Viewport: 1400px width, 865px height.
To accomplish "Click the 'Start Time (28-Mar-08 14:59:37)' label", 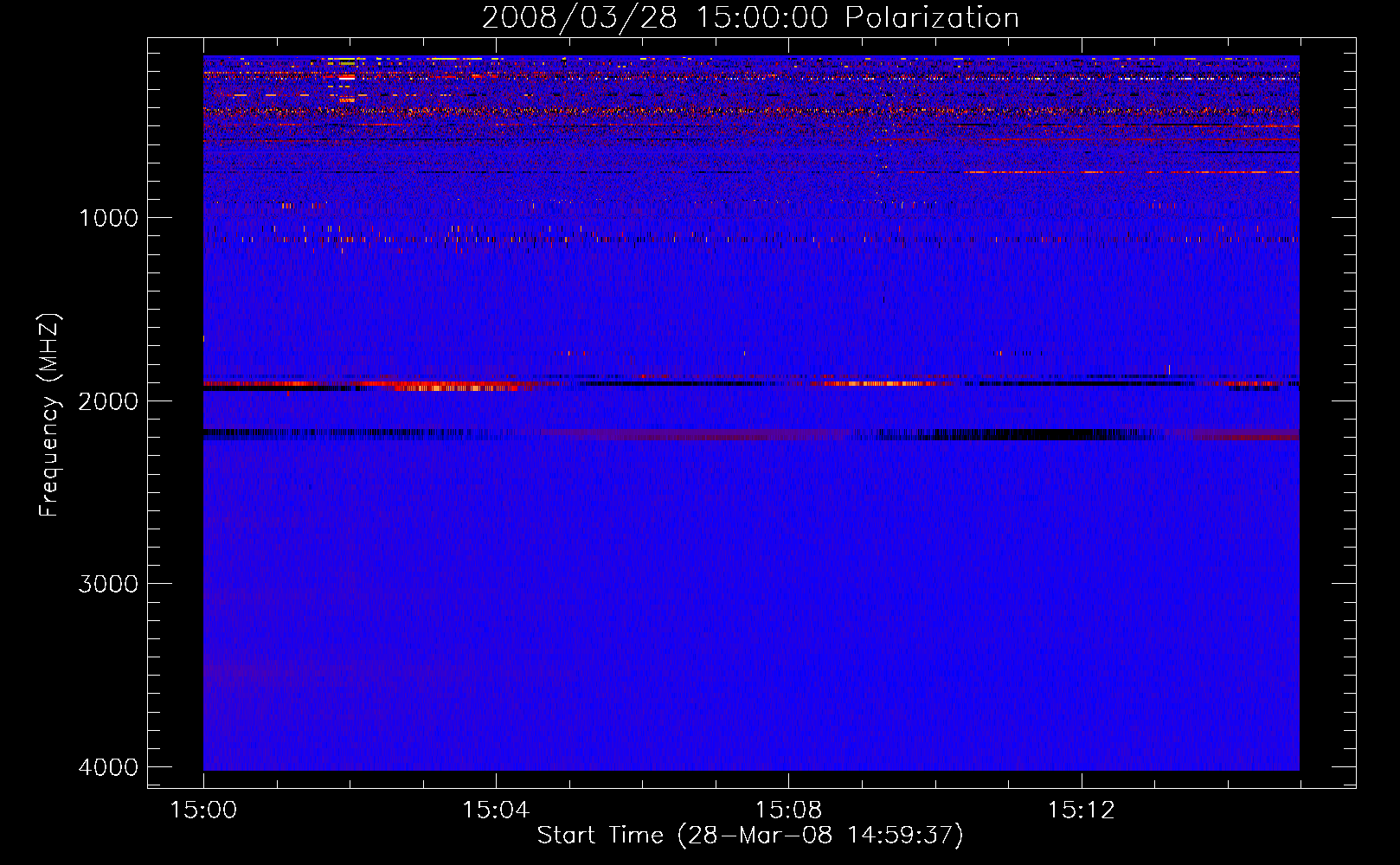I will (750, 836).
